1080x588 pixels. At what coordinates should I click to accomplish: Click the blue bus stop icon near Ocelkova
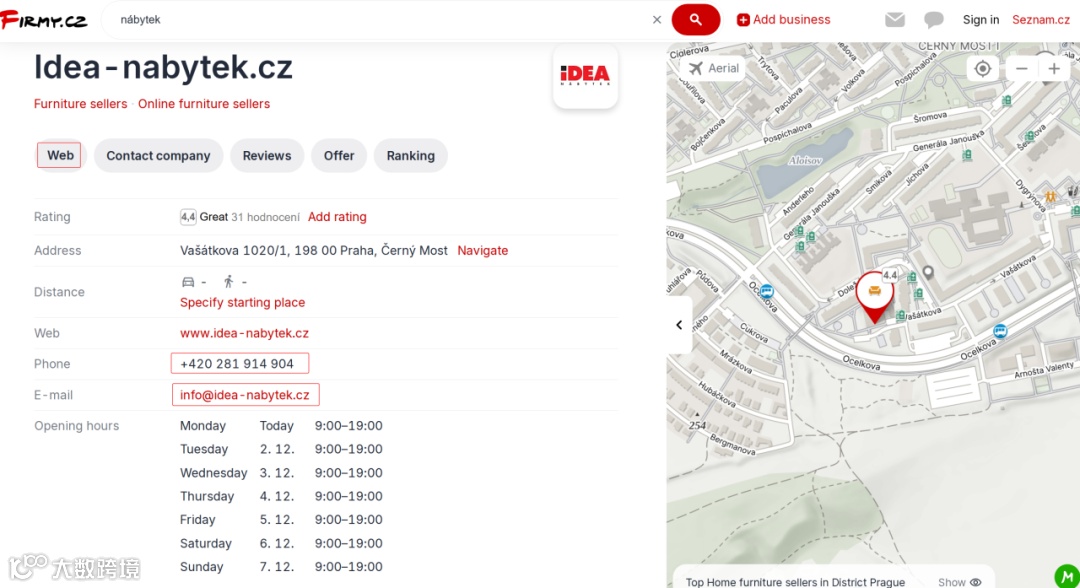766,292
